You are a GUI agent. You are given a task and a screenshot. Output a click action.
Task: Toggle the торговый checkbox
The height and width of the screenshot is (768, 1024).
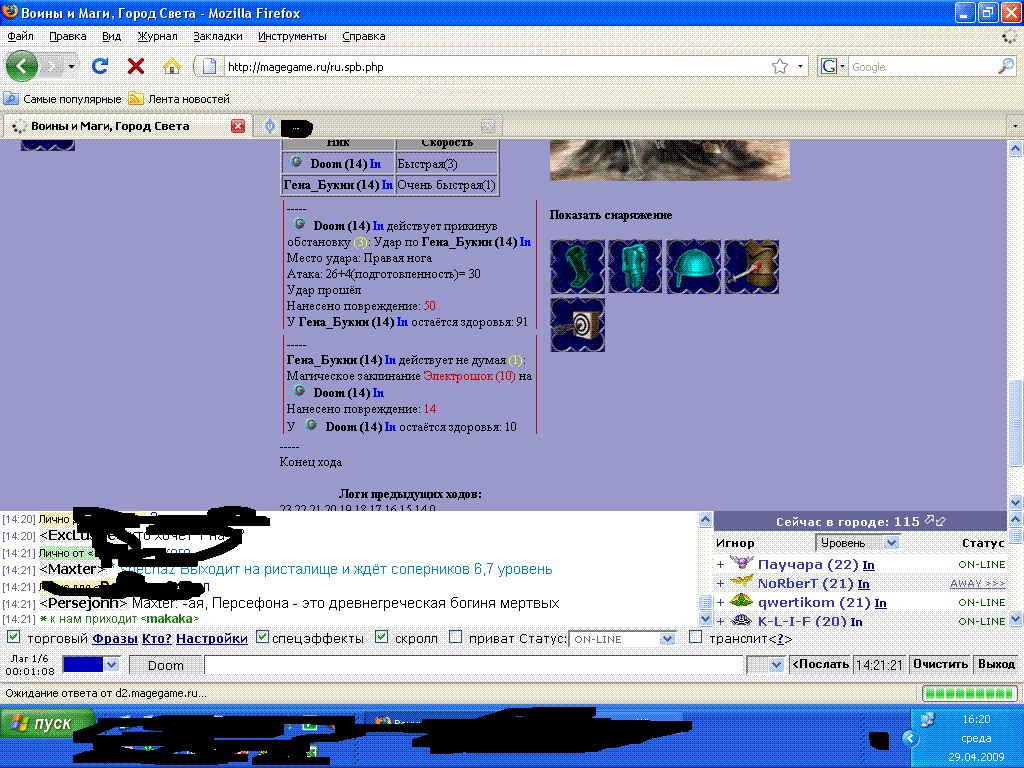pyautogui.click(x=13, y=637)
